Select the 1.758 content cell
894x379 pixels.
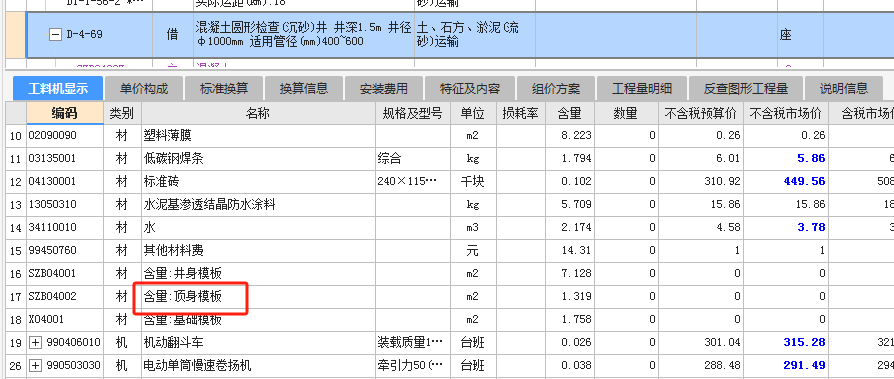[569, 320]
